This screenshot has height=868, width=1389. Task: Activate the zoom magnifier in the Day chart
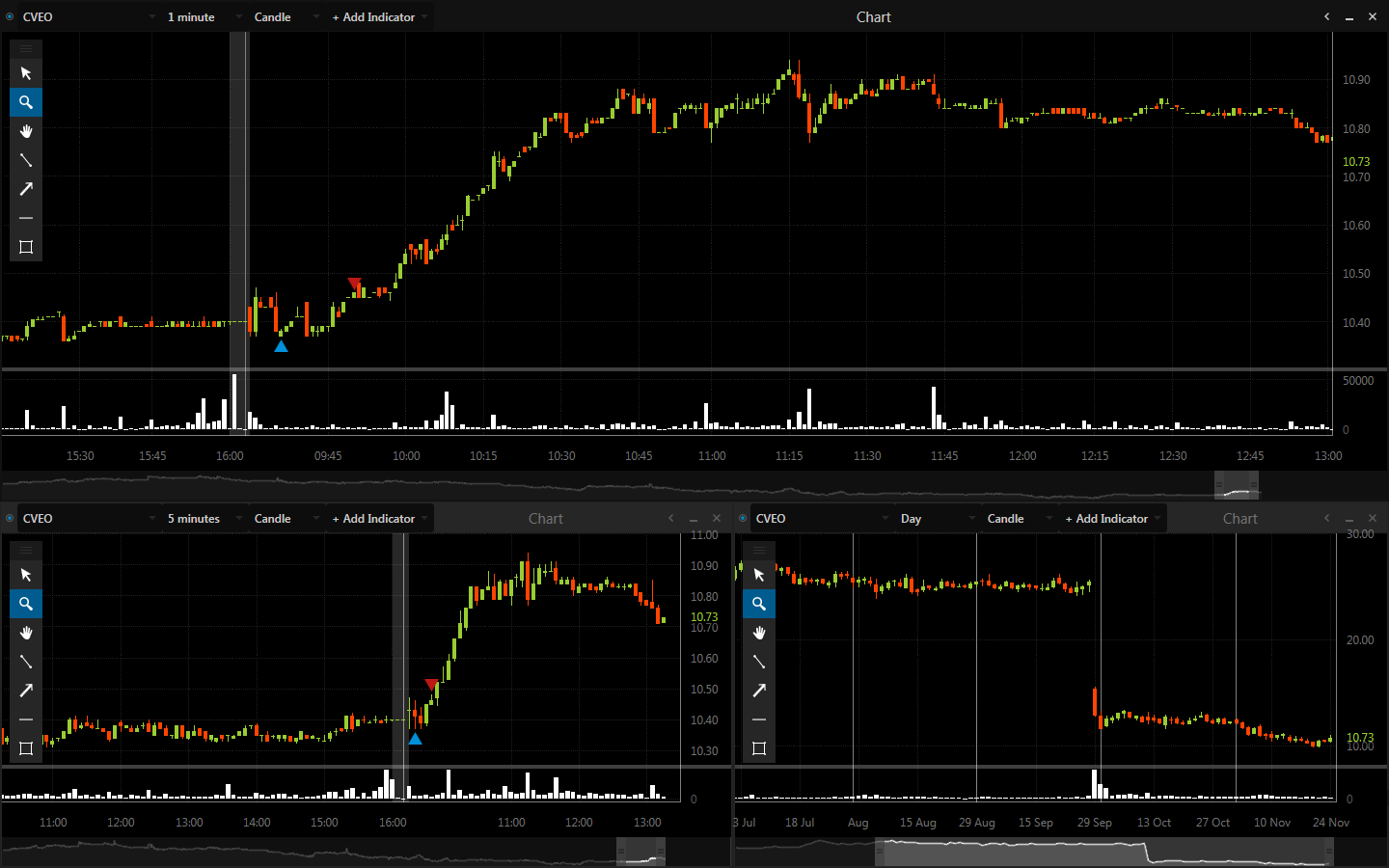click(759, 604)
